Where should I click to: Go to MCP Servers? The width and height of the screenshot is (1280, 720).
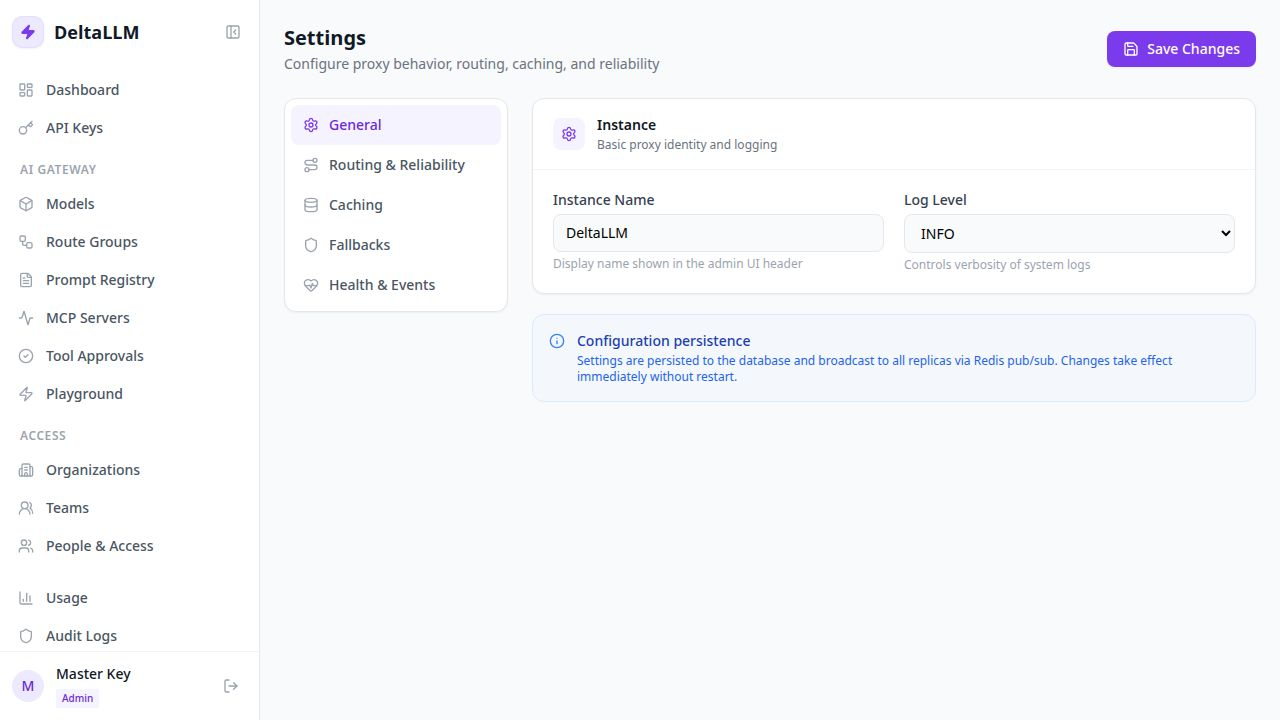(129, 318)
